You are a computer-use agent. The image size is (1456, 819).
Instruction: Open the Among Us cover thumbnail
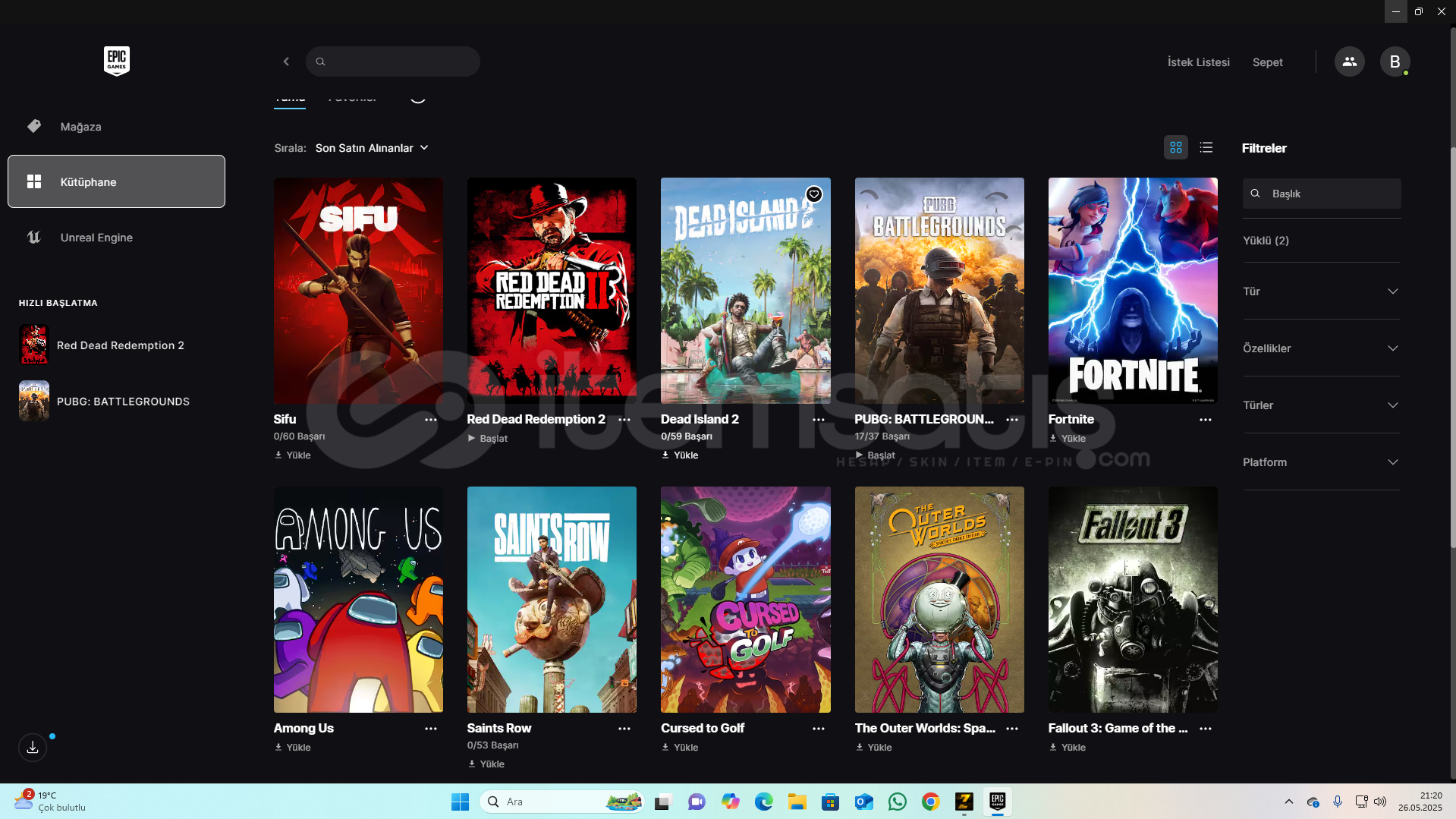pyautogui.click(x=358, y=600)
